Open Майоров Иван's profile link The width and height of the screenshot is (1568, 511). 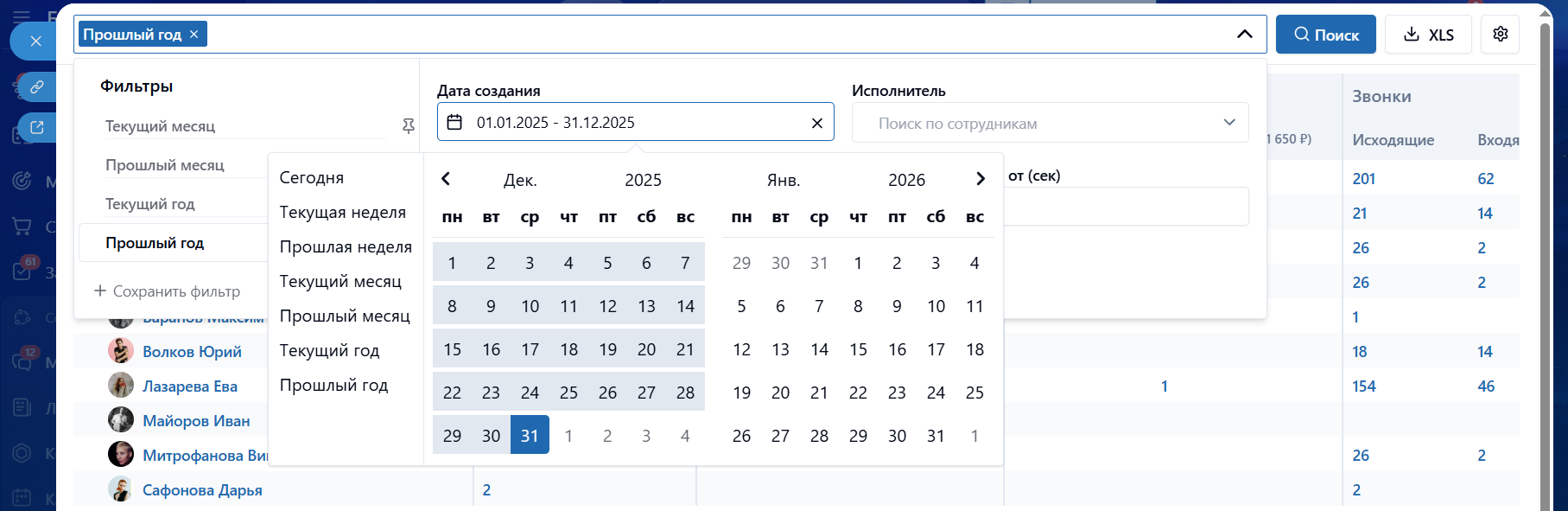196,421
